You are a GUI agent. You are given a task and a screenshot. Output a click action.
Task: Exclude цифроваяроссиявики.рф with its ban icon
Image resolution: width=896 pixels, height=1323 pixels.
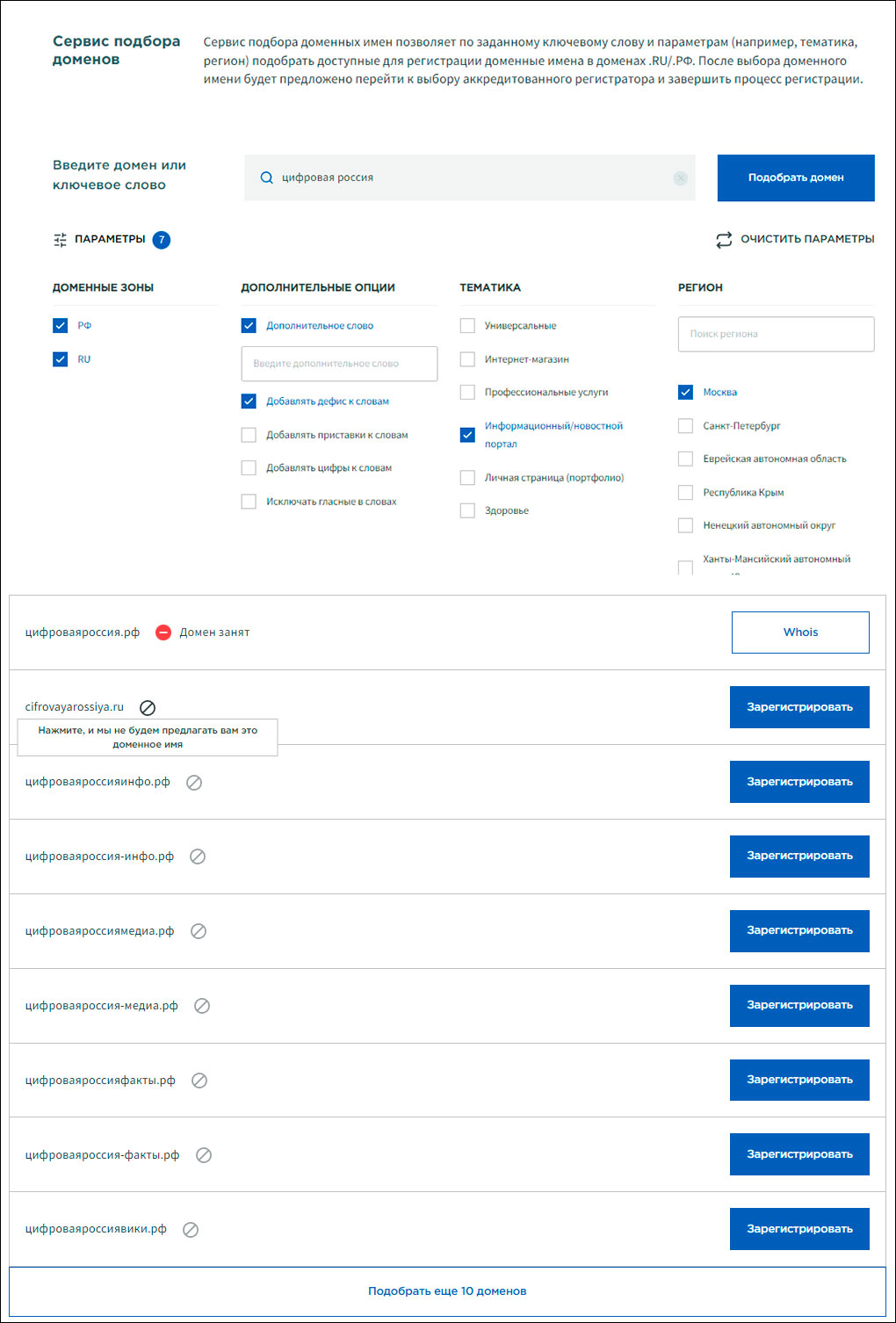(x=191, y=1230)
